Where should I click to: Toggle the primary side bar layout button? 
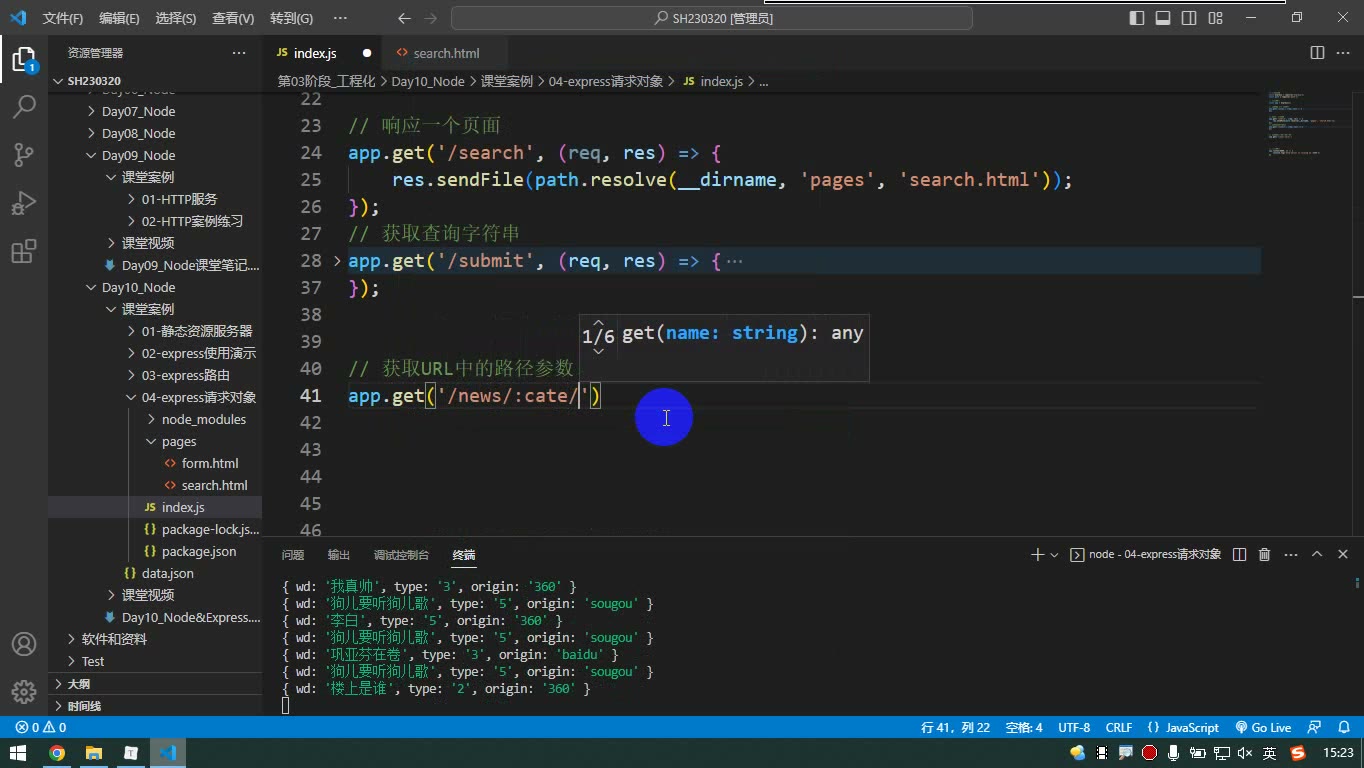[1137, 18]
